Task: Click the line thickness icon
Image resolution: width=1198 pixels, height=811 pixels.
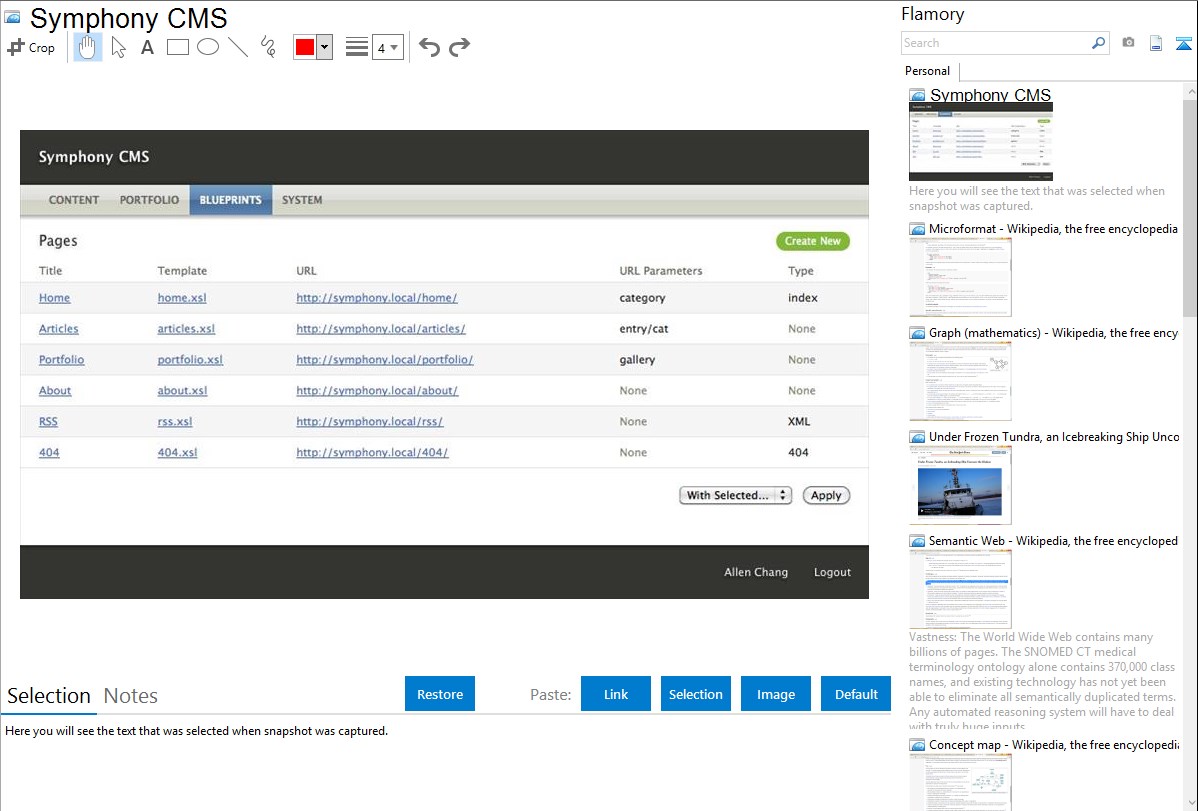Action: (x=357, y=47)
